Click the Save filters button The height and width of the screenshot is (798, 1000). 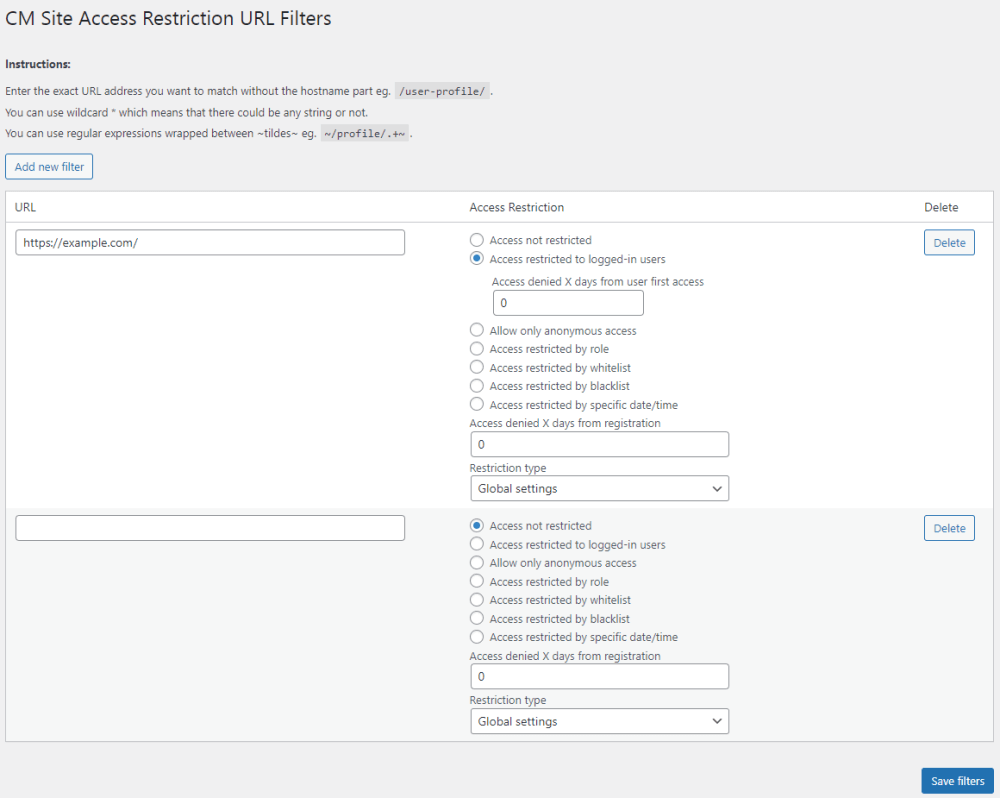click(x=957, y=781)
